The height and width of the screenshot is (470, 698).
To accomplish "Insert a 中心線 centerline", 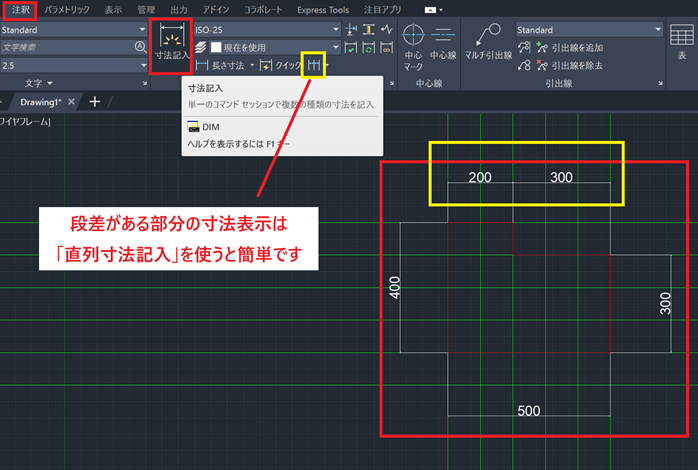I will pyautogui.click(x=443, y=43).
